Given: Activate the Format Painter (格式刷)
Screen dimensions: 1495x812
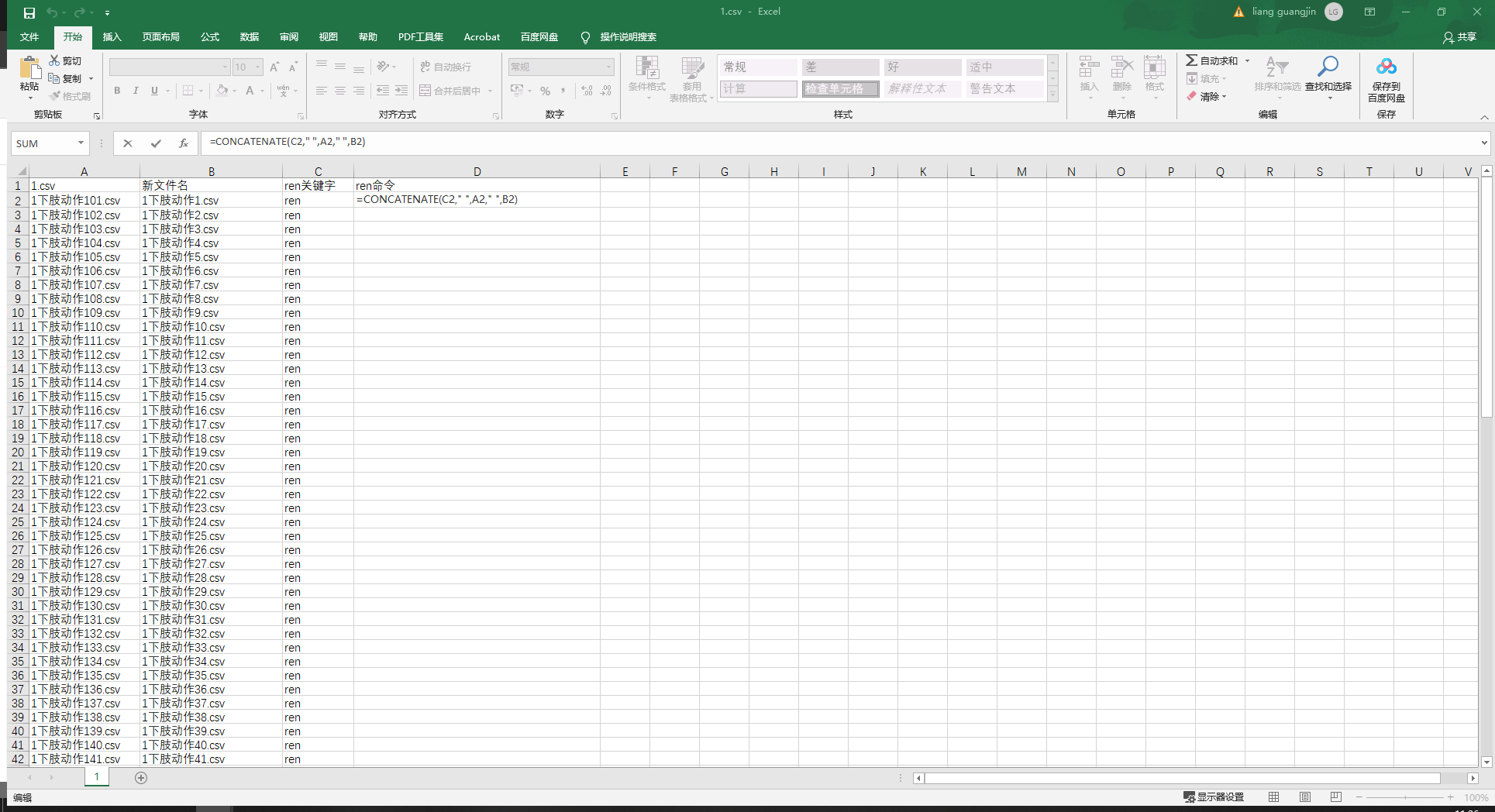Looking at the screenshot, I should [x=70, y=96].
